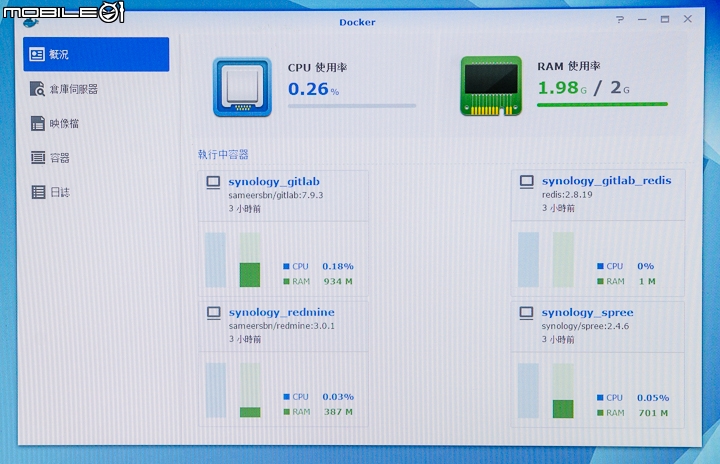This screenshot has width=720, height=464.
Task: Open the synology_gitlab container link
Action: (274, 182)
